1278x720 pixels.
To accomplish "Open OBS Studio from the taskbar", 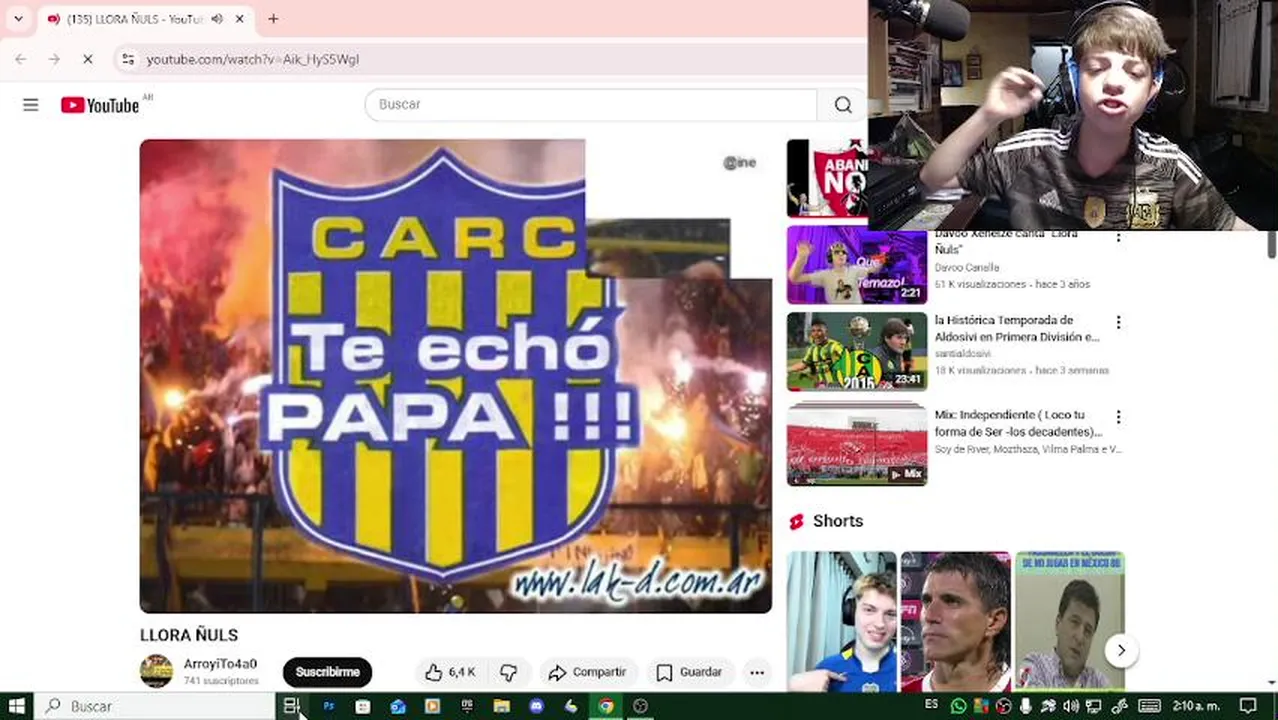I will pyautogui.click(x=640, y=706).
